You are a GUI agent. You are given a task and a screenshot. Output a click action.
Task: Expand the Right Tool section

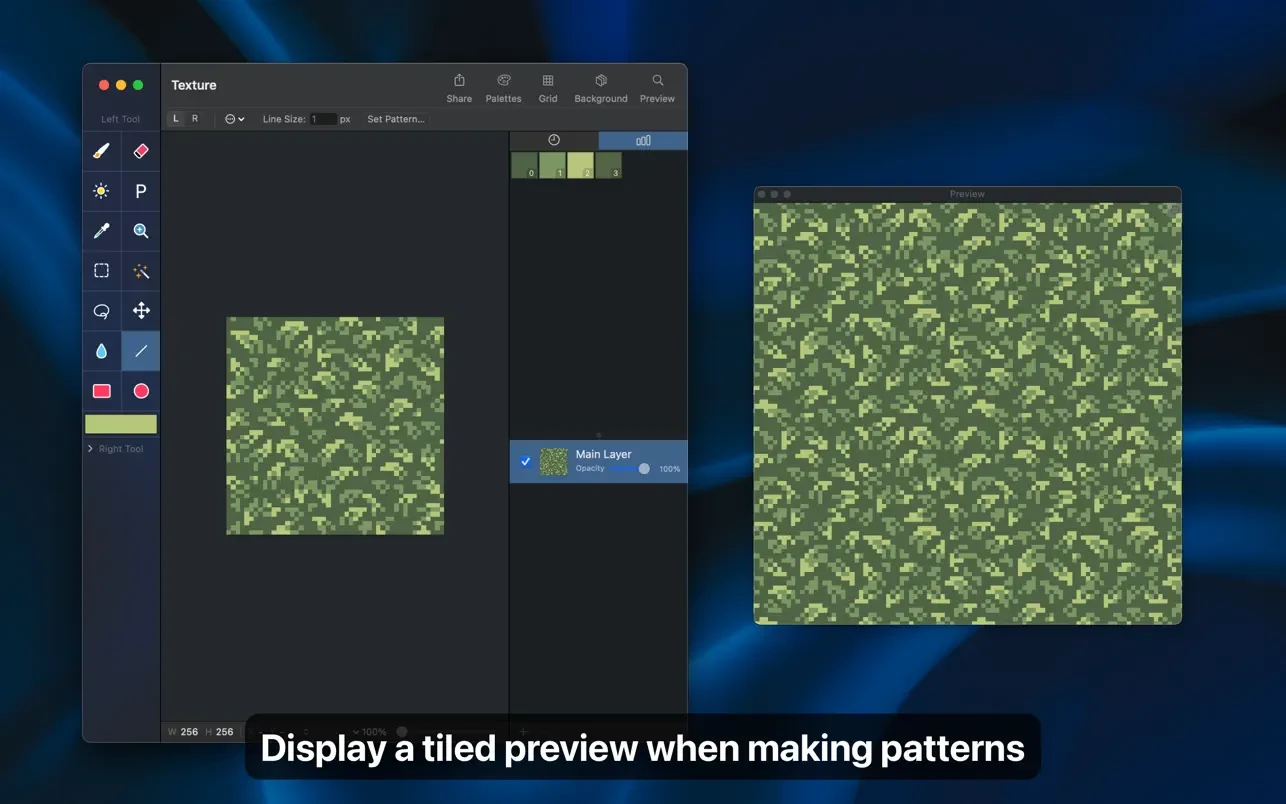tap(92, 449)
